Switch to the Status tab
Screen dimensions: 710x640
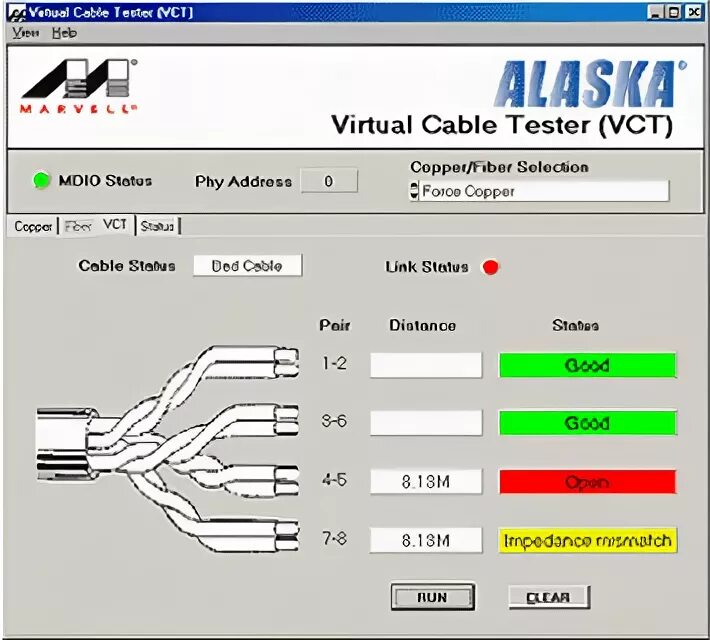point(157,226)
